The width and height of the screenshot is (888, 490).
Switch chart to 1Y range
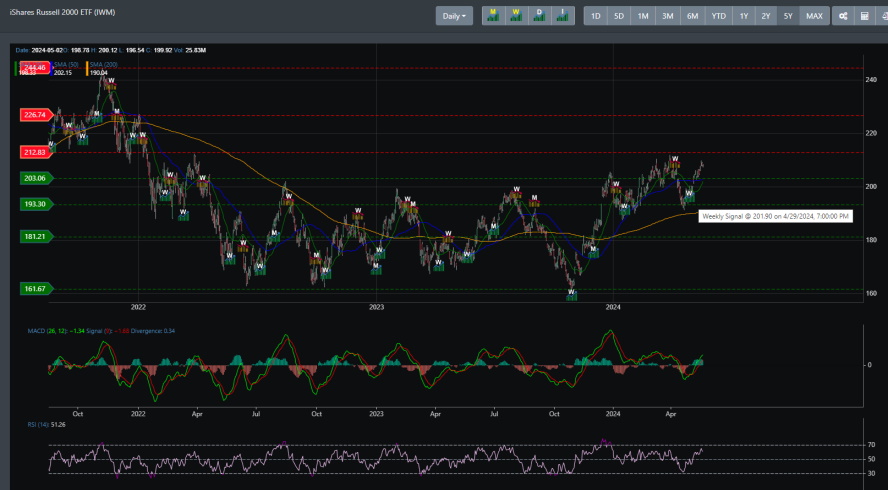pyautogui.click(x=744, y=16)
